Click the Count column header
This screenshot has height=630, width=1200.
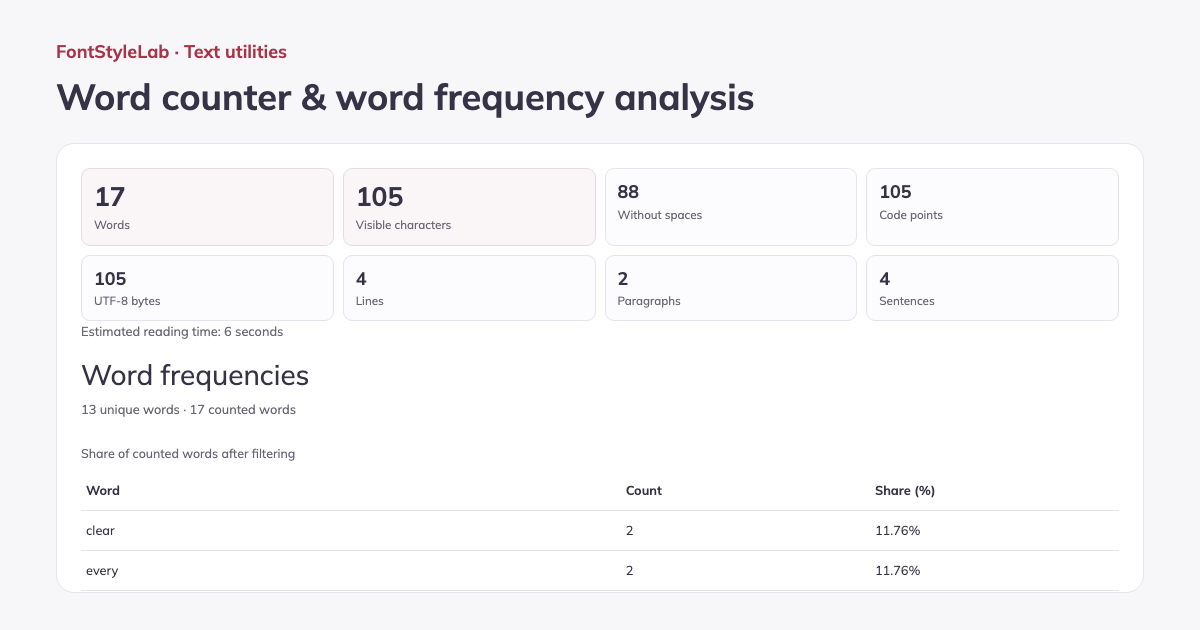(x=644, y=491)
